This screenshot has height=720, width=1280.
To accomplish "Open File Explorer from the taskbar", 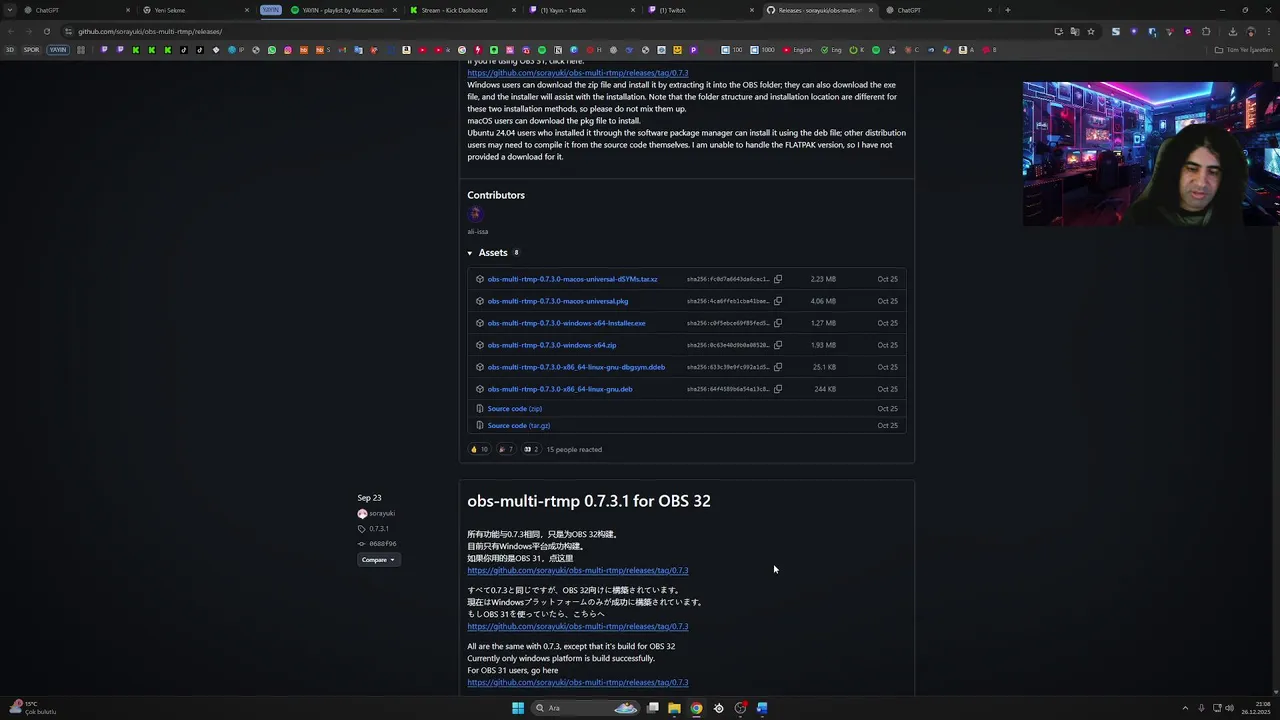I will 674,708.
